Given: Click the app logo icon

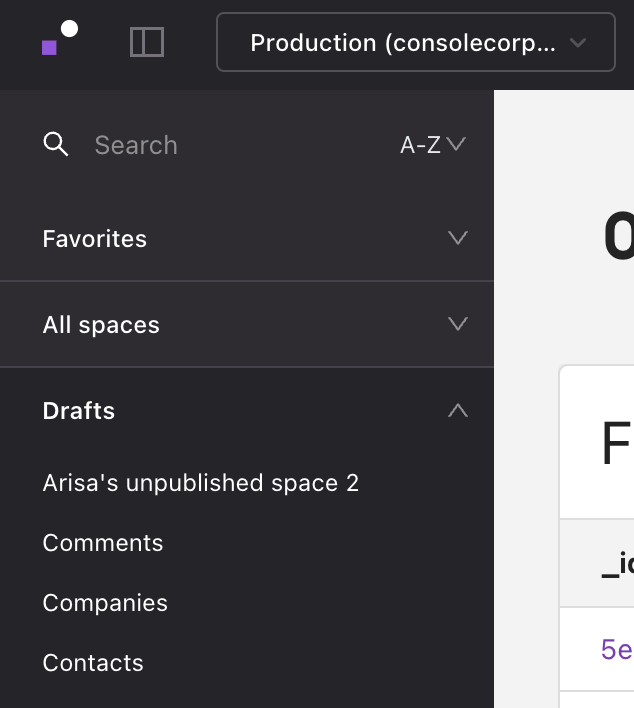Looking at the screenshot, I should point(59,39).
